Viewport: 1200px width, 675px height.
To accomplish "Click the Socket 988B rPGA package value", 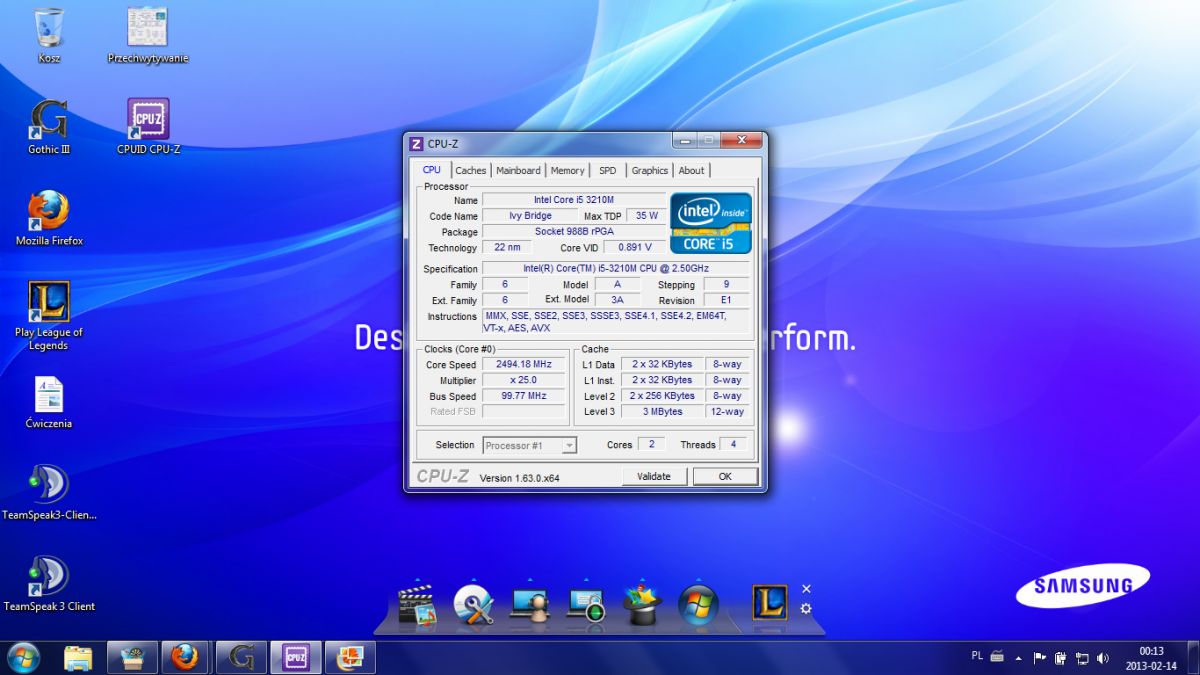I will point(574,232).
